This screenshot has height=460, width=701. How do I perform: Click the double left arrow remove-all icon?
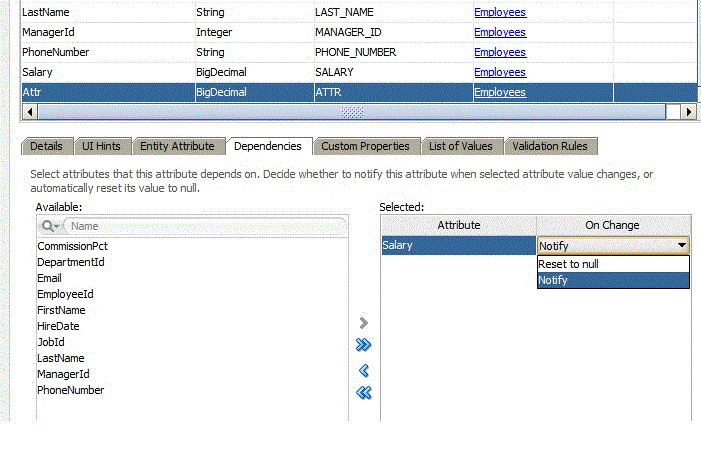pos(364,392)
